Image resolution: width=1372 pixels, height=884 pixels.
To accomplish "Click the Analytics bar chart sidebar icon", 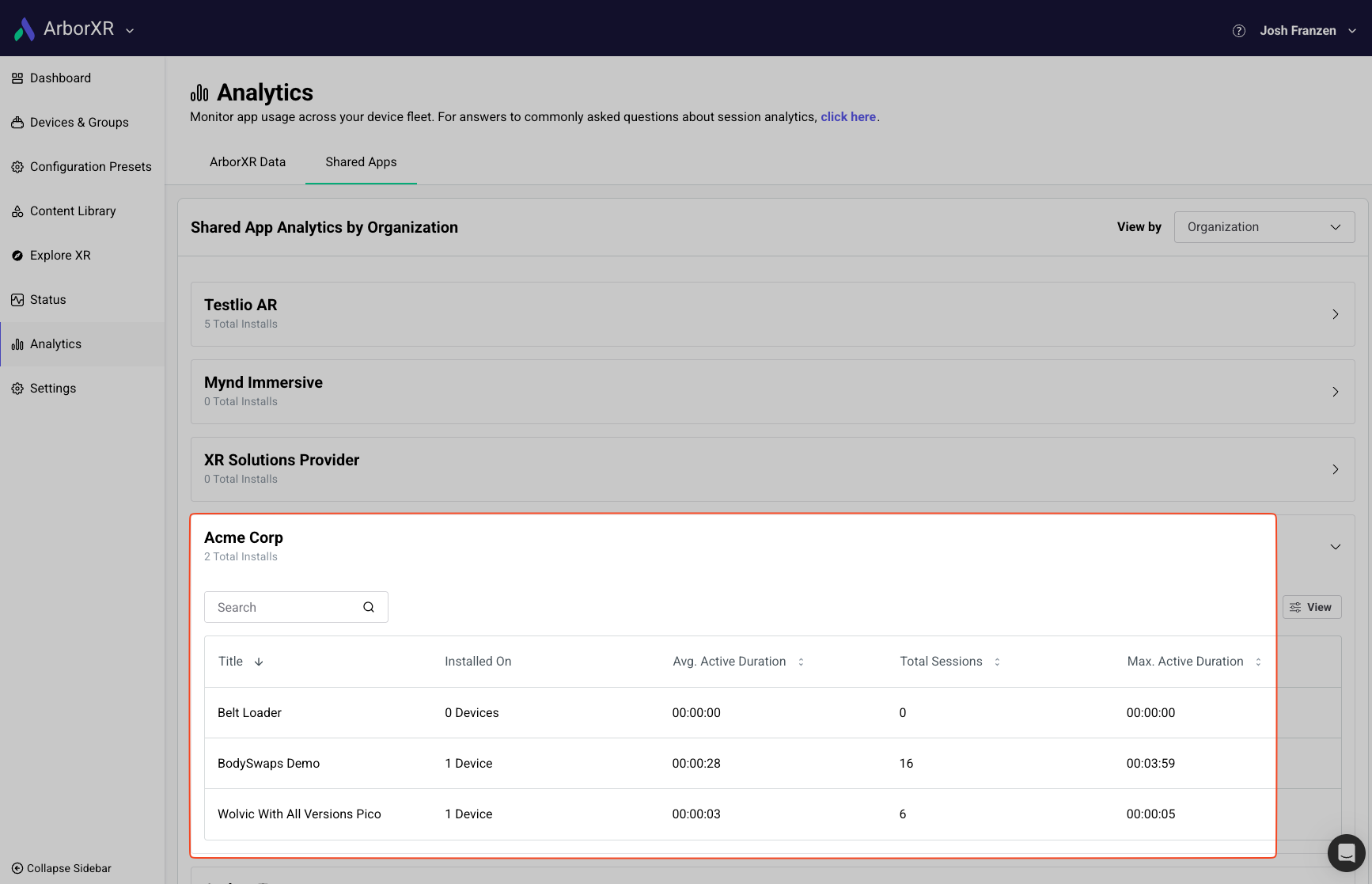I will click(x=17, y=344).
